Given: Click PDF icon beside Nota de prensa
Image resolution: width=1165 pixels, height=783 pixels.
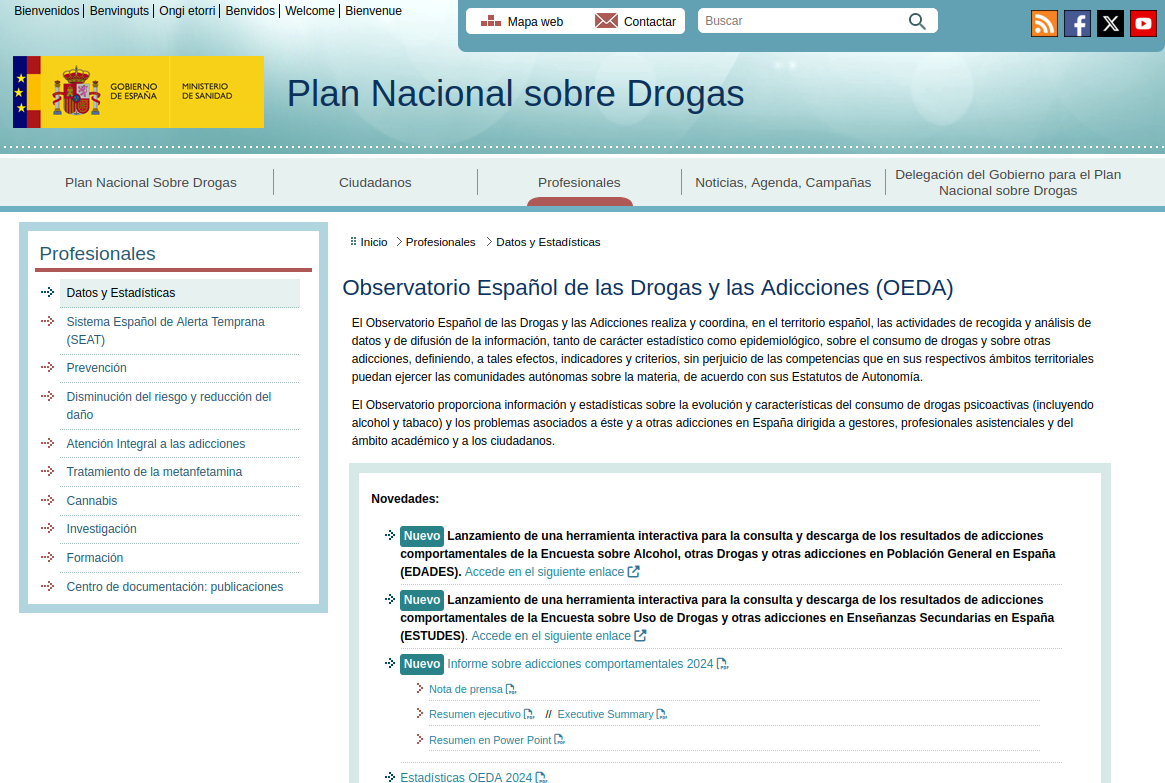Looking at the screenshot, I should pos(510,689).
